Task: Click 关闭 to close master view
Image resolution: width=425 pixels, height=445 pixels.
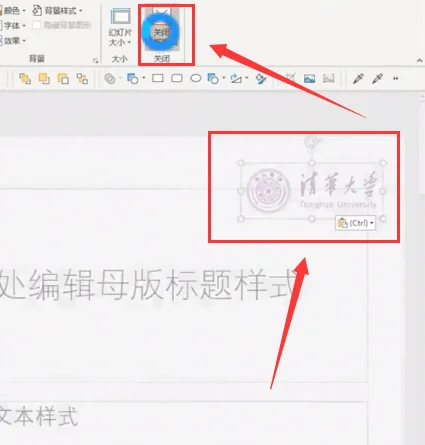Action: (x=162, y=33)
